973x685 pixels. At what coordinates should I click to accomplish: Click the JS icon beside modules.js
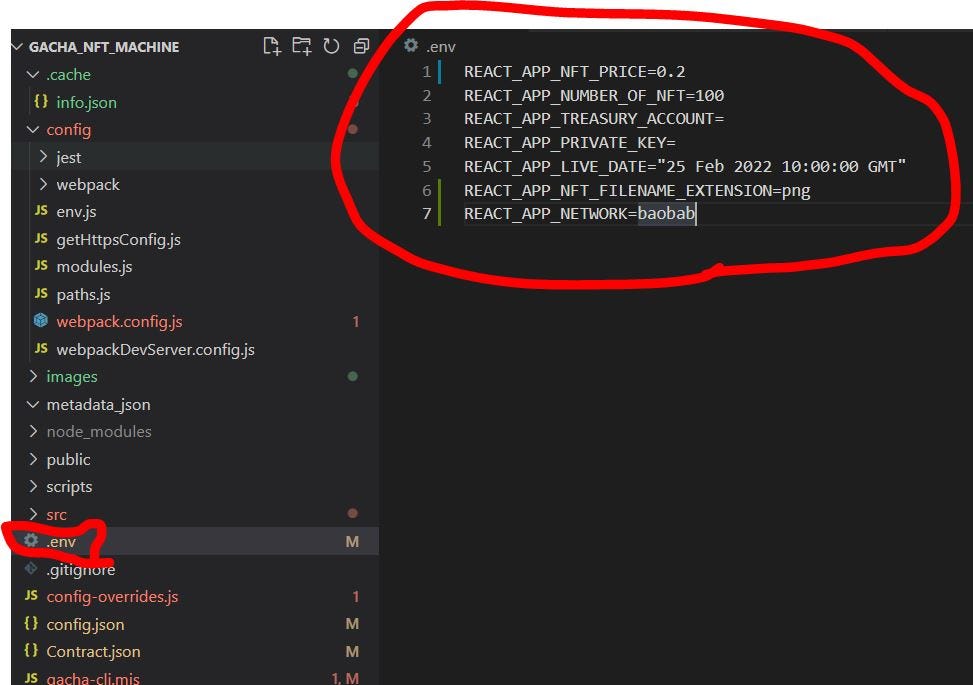click(x=41, y=266)
